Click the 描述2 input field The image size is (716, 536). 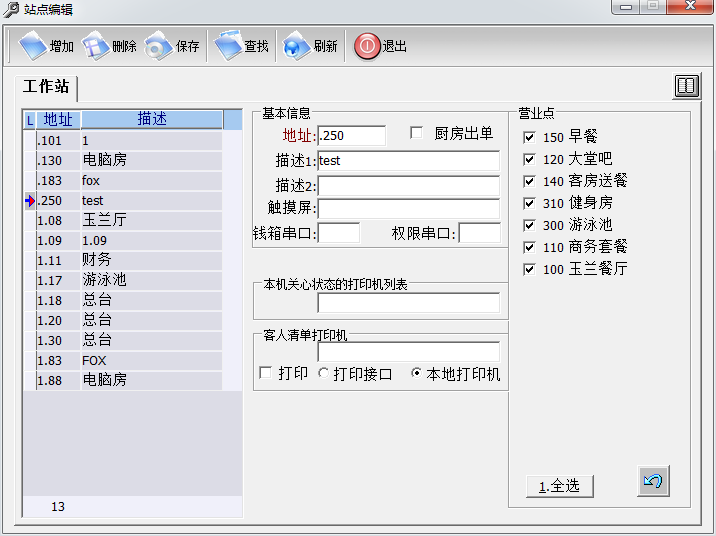point(409,186)
